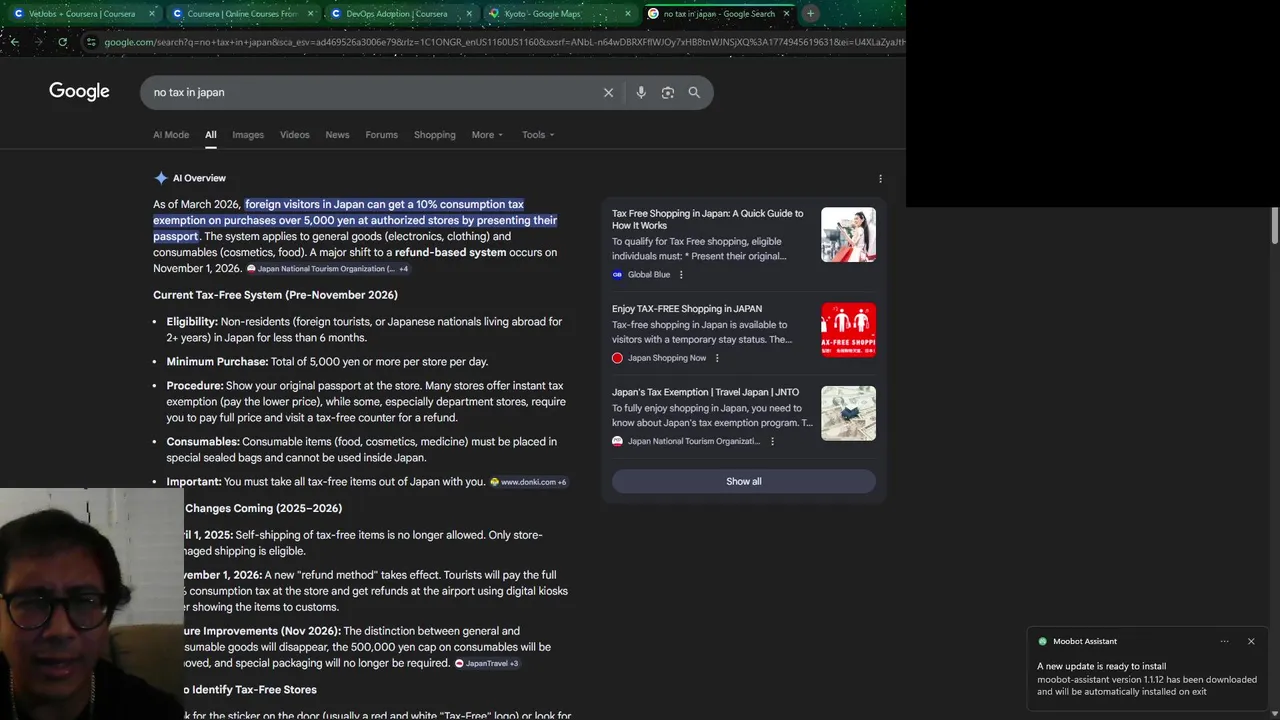
Task: Close the active Google Search tab
Action: [x=786, y=14]
